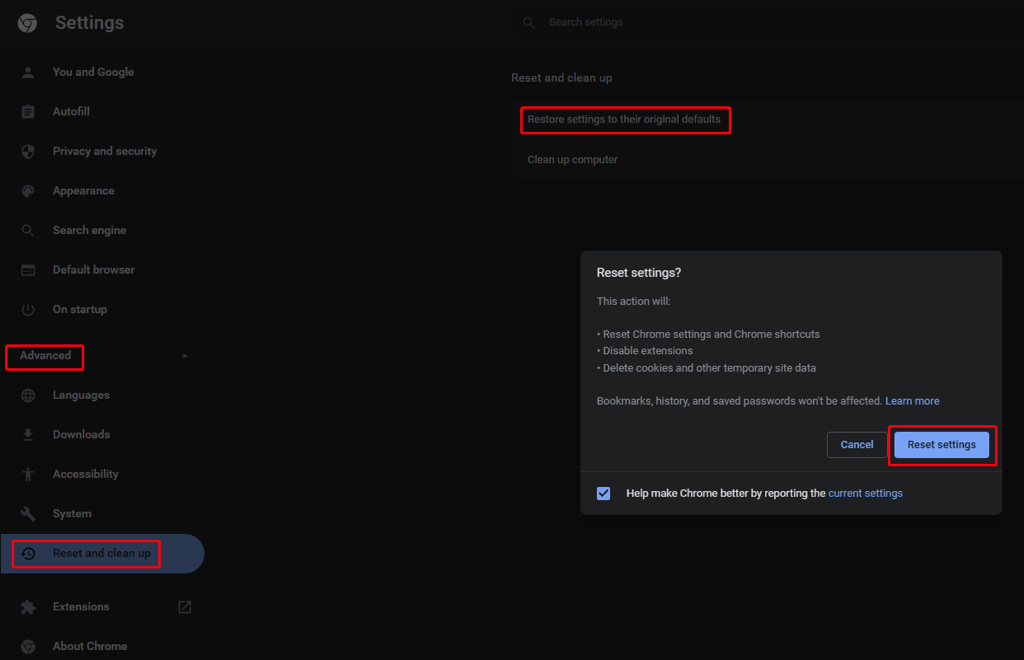Click the Extensions puzzle piece icon

(x=28, y=607)
